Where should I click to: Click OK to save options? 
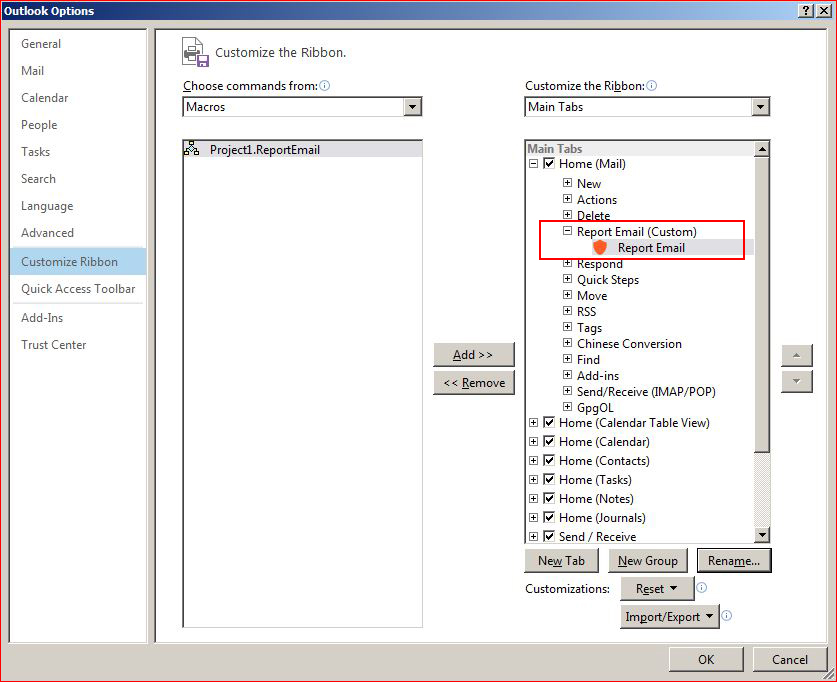coord(706,660)
